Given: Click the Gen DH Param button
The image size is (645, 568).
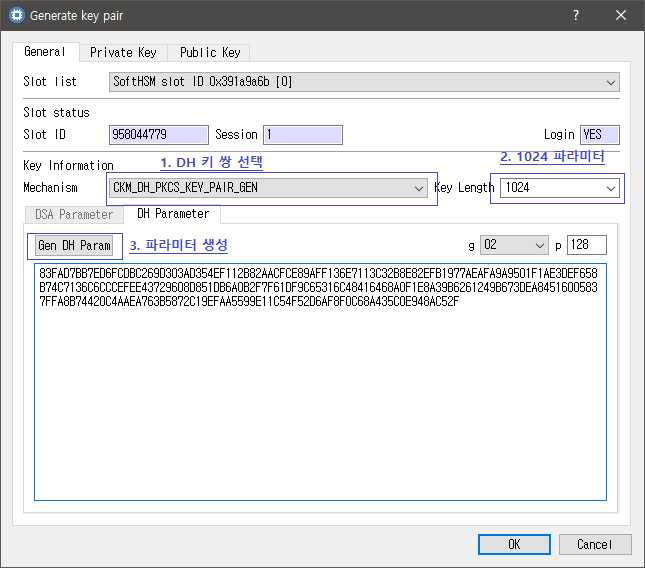Looking at the screenshot, I should tap(74, 246).
